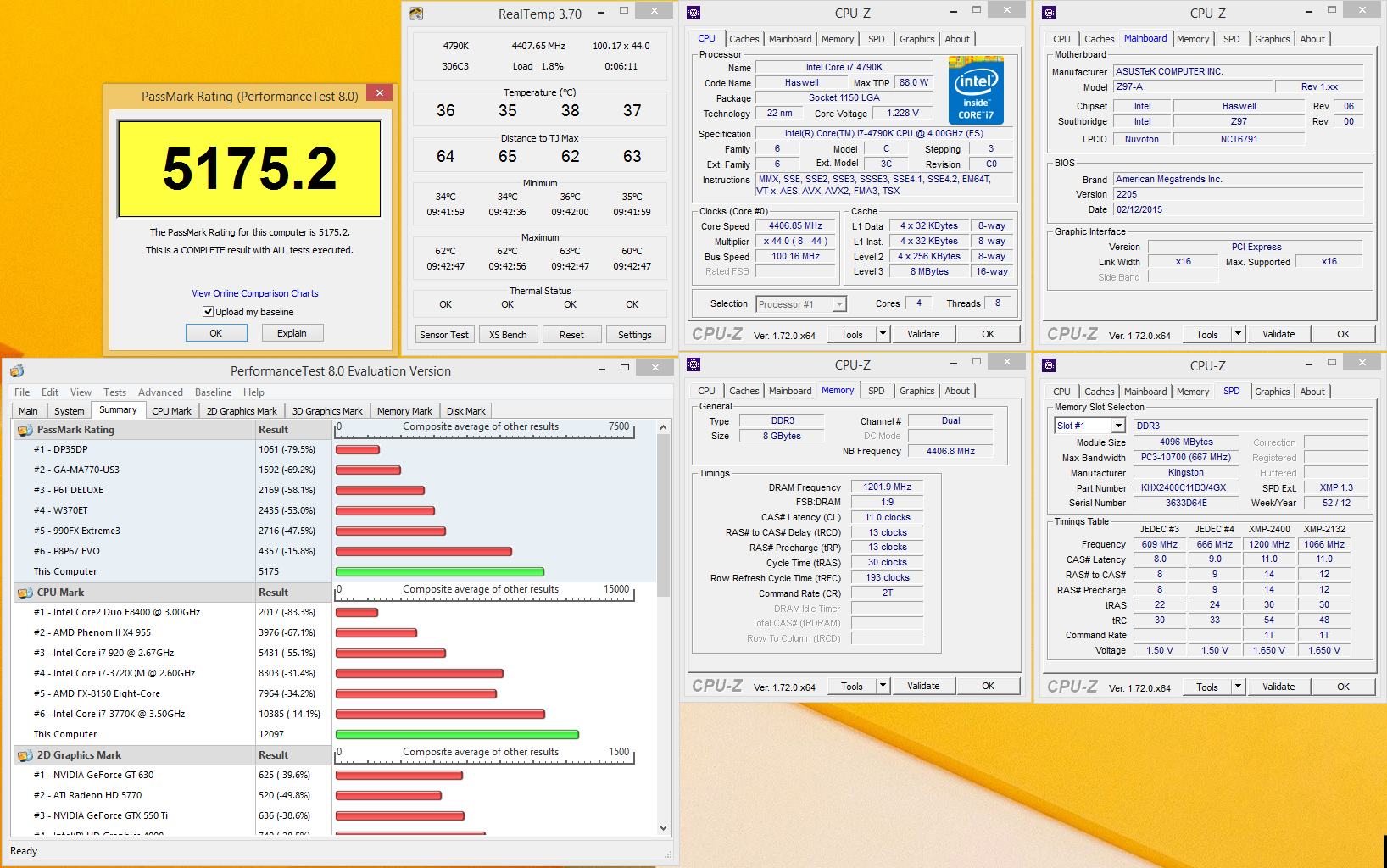Click the results list scroll up arrow

coord(663,428)
